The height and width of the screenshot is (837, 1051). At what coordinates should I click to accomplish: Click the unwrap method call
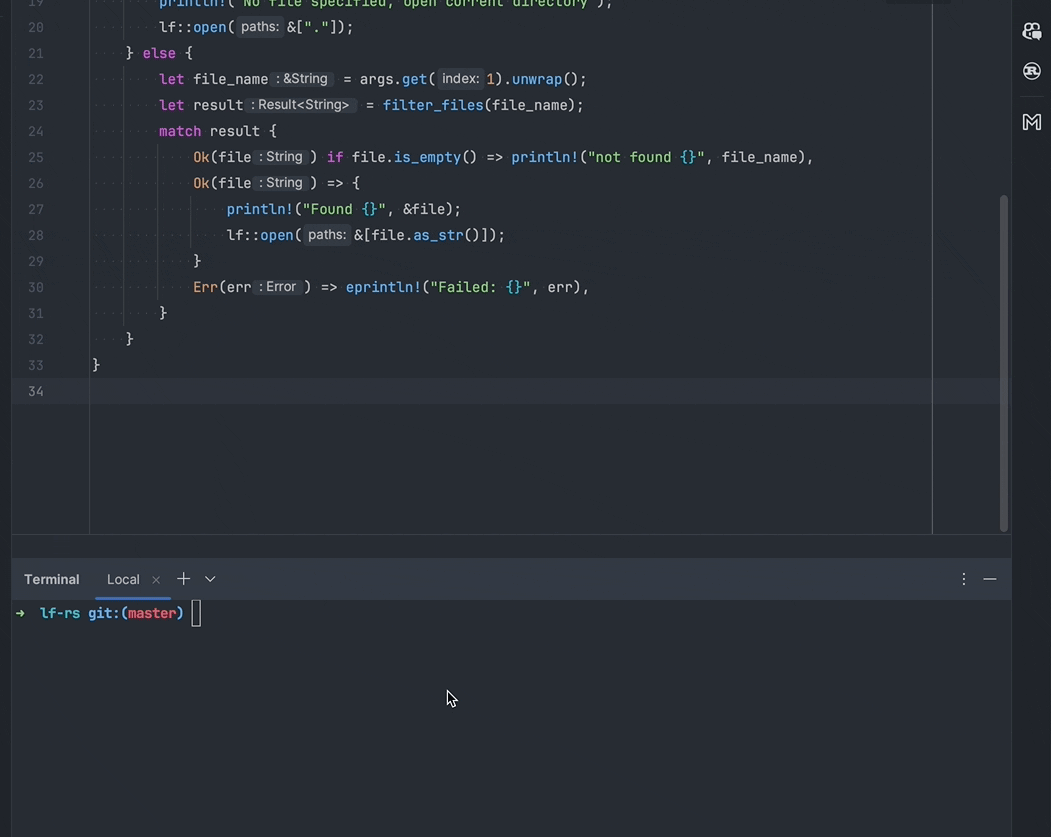(537, 80)
